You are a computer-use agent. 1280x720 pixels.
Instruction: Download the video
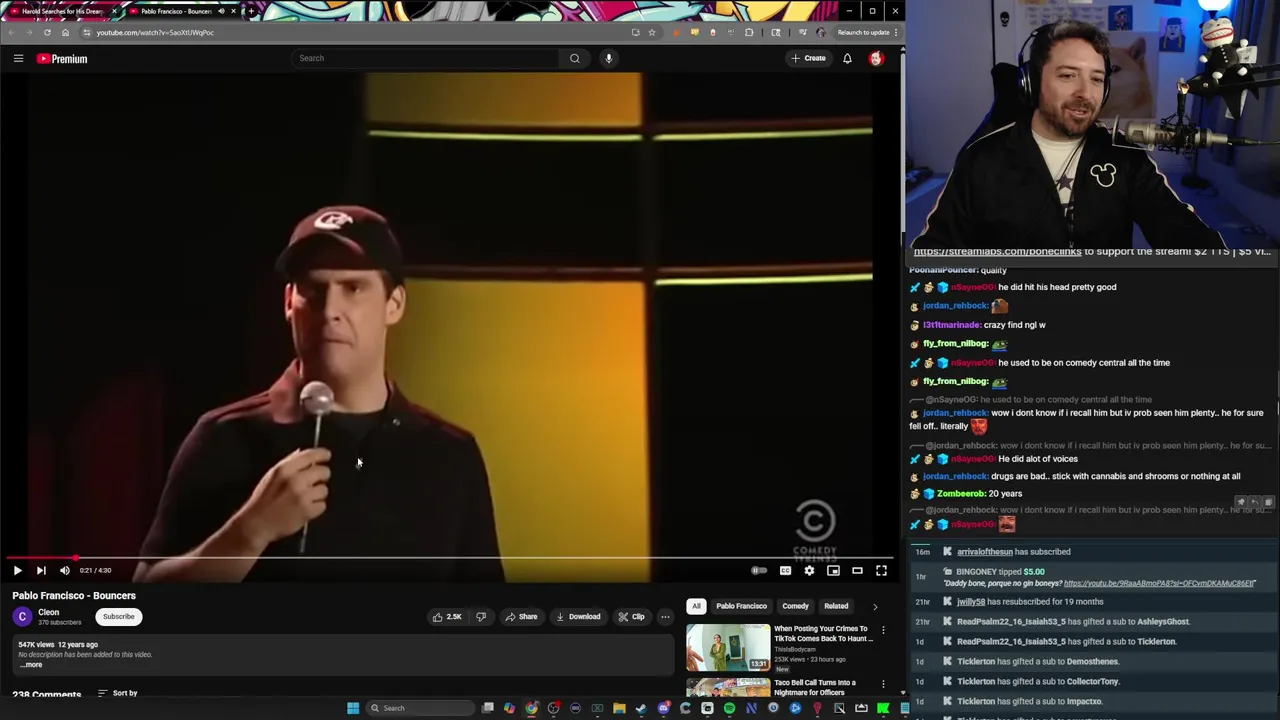point(578,617)
